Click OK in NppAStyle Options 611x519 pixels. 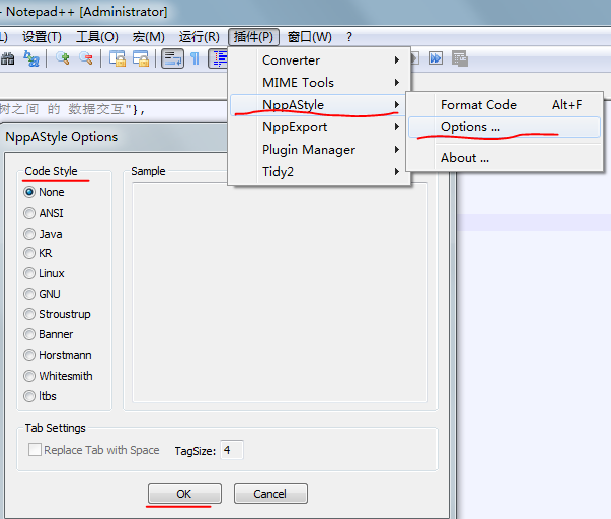pyautogui.click(x=185, y=494)
